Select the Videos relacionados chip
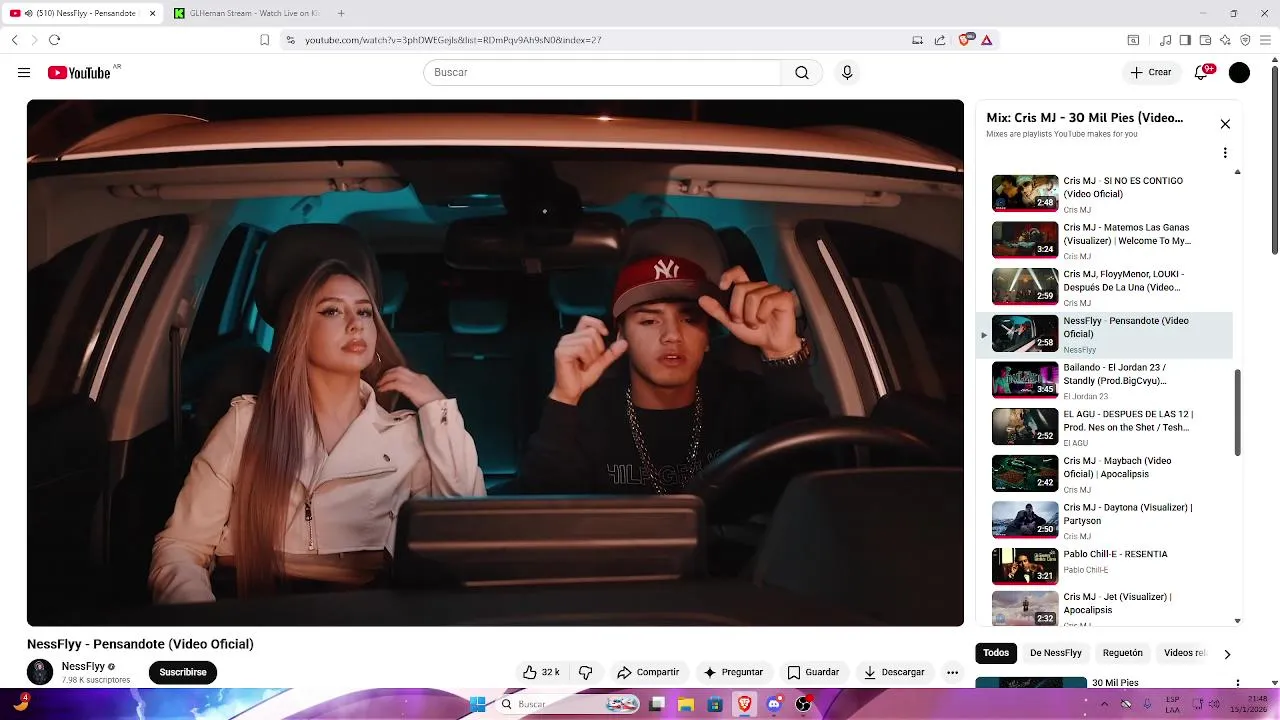Screen dimensions: 1280x720 1185,653
